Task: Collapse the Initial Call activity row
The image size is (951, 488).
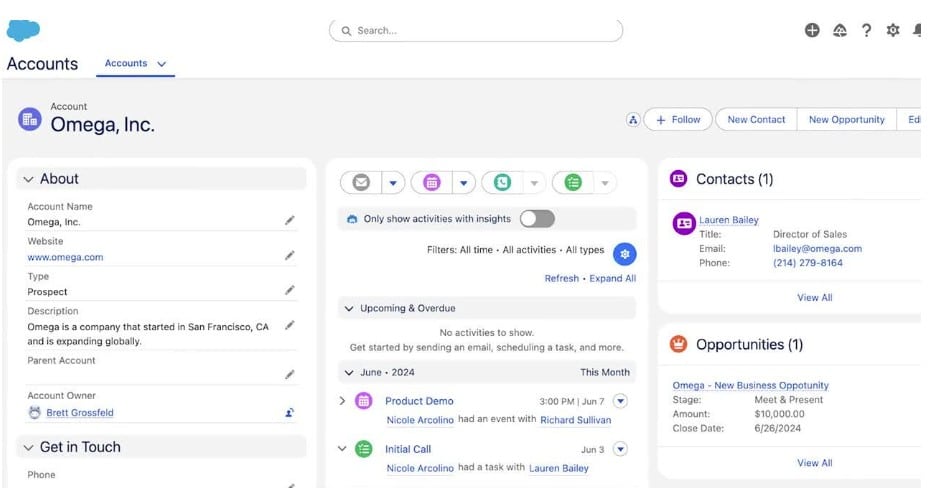Action: [342, 449]
